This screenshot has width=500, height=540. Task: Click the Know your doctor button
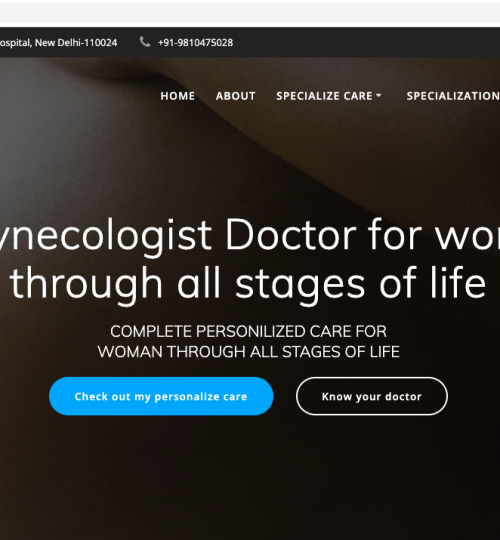[372, 396]
